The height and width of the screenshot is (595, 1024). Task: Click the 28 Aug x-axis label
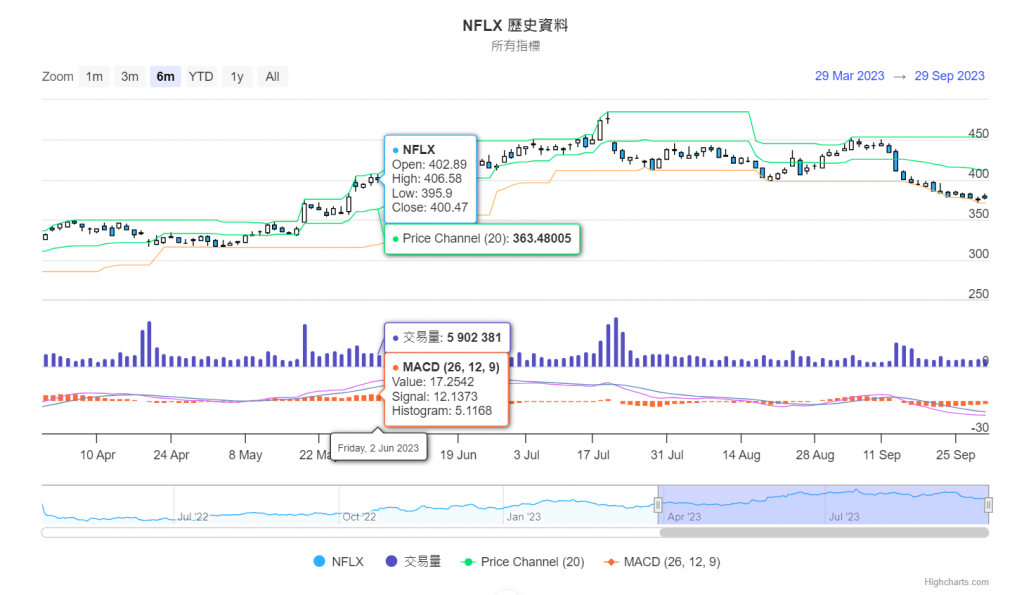[x=815, y=455]
